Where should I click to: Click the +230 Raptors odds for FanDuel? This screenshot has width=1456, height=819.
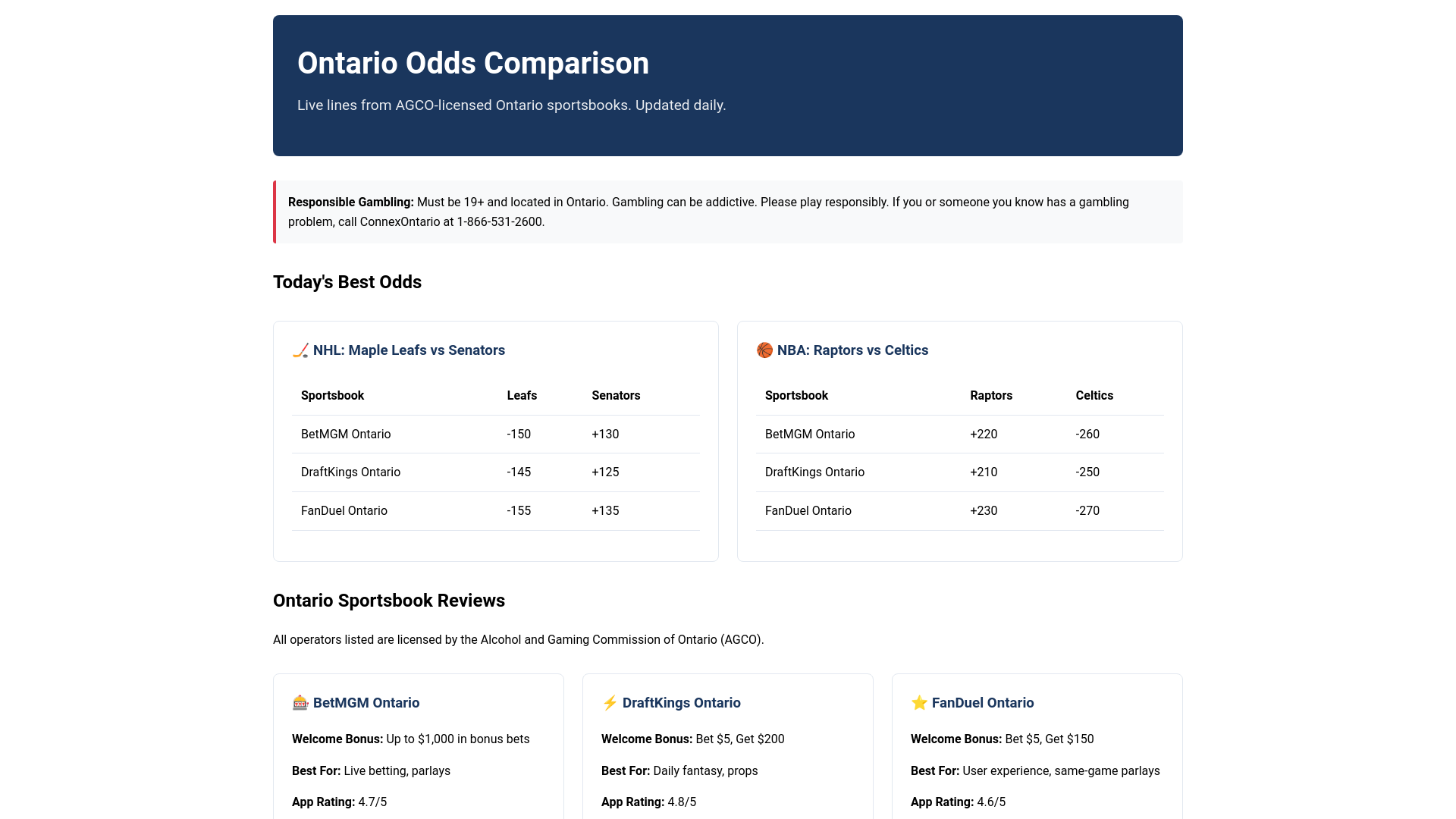pyautogui.click(x=984, y=511)
